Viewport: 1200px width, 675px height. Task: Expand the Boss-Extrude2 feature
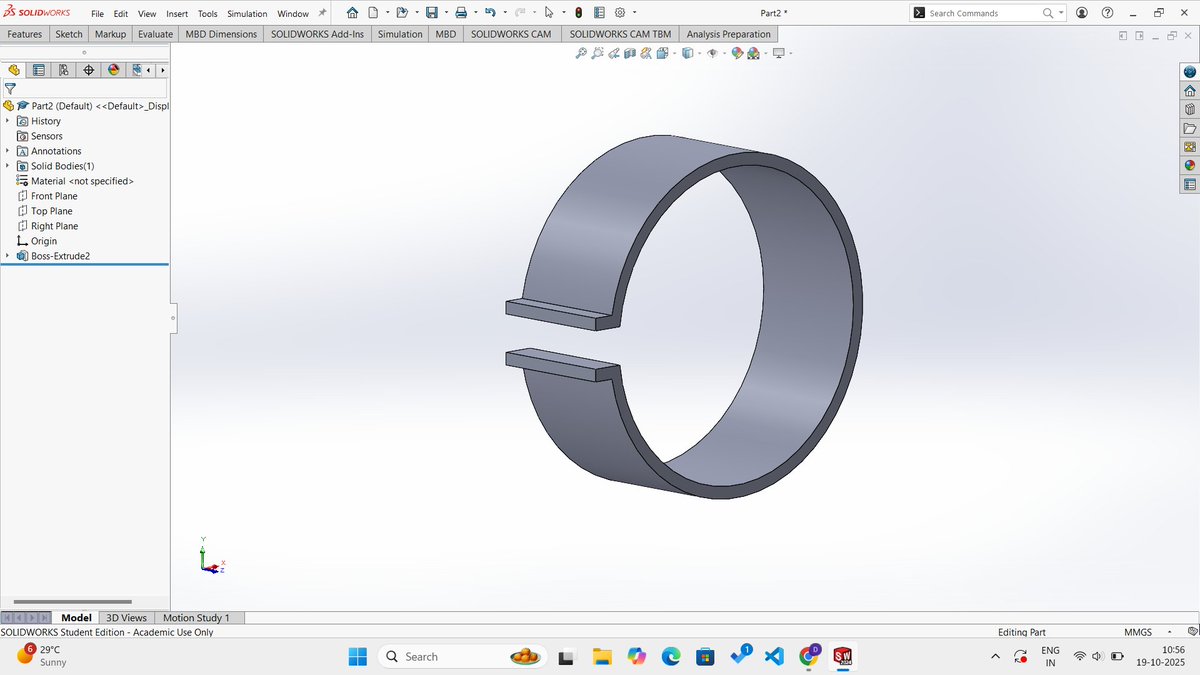tap(8, 256)
